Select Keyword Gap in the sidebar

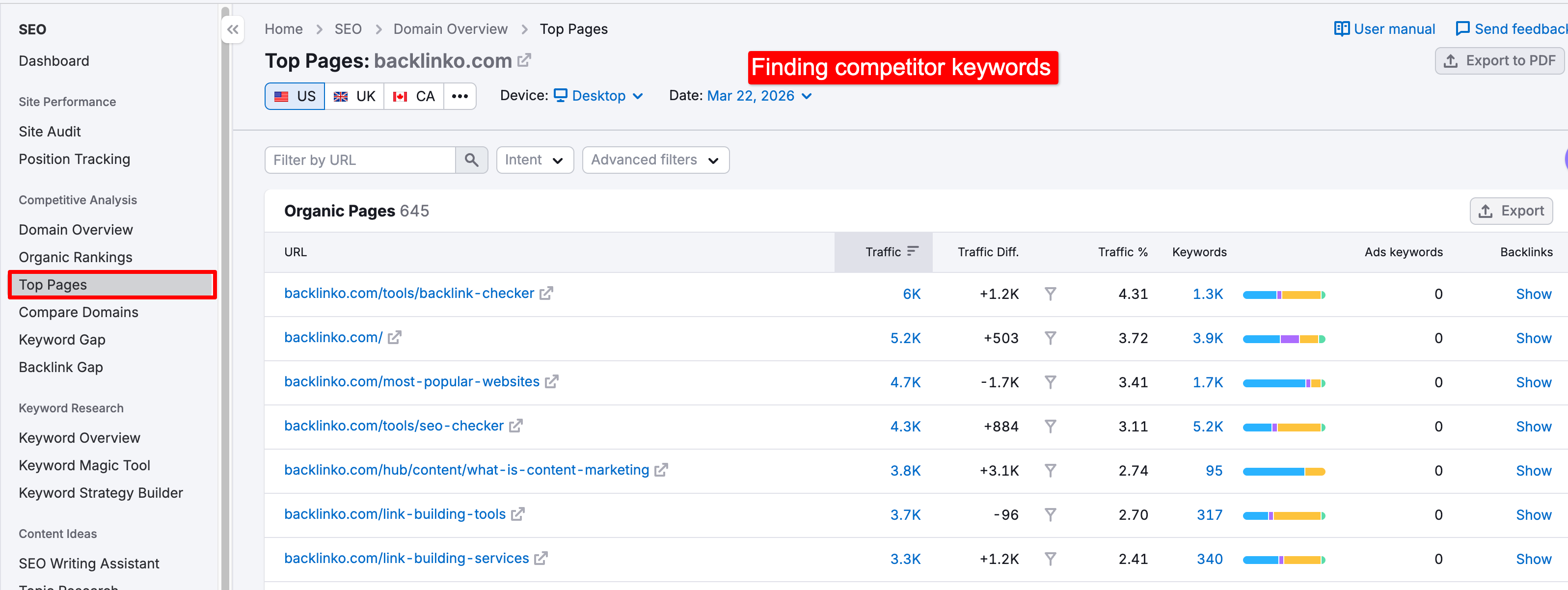pyautogui.click(x=62, y=340)
